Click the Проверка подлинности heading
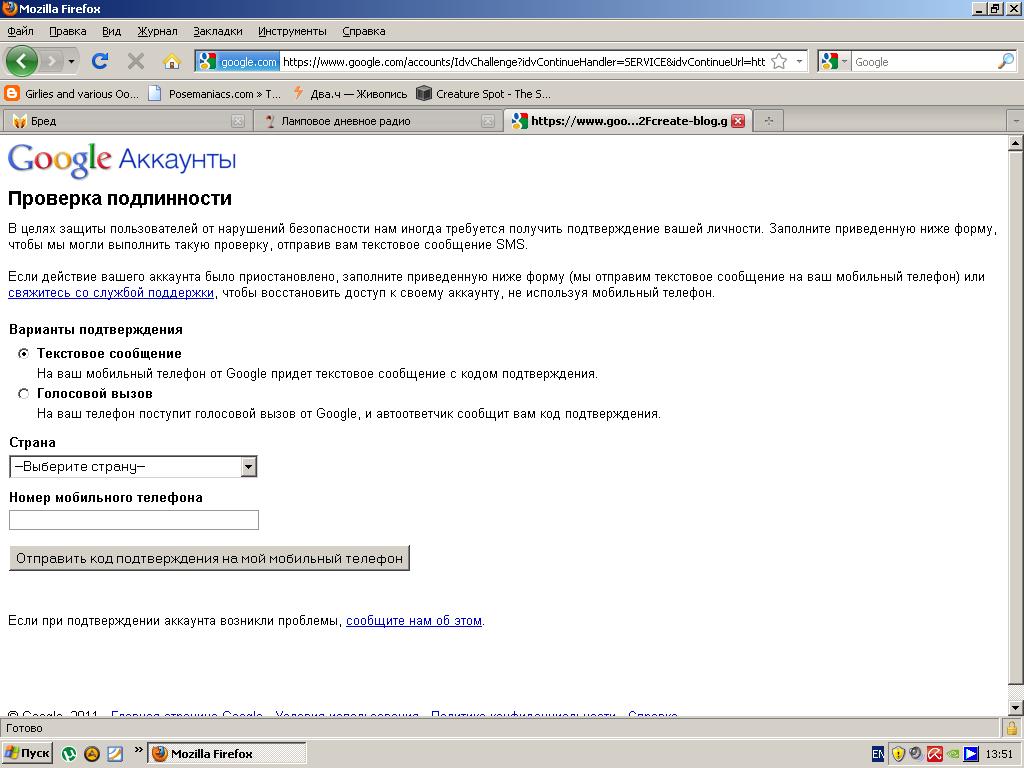This screenshot has height=768, width=1024. [x=120, y=198]
